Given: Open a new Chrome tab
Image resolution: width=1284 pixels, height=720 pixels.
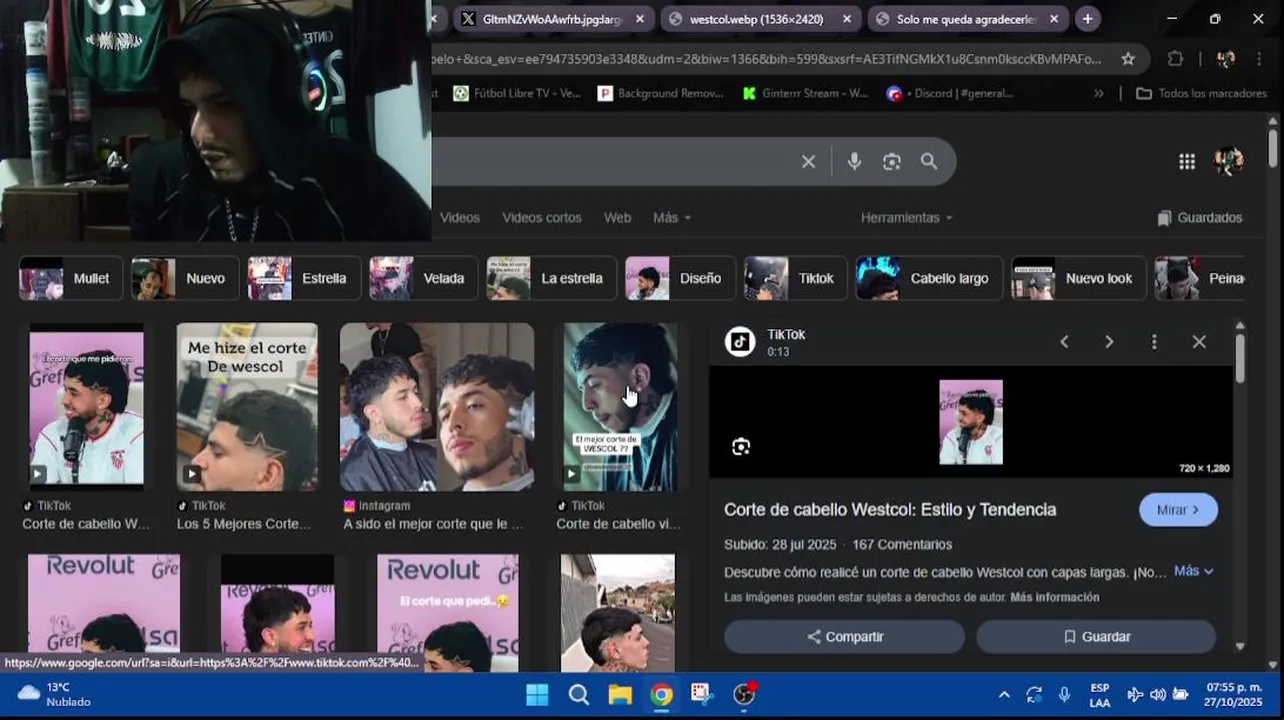Looking at the screenshot, I should point(1087,19).
